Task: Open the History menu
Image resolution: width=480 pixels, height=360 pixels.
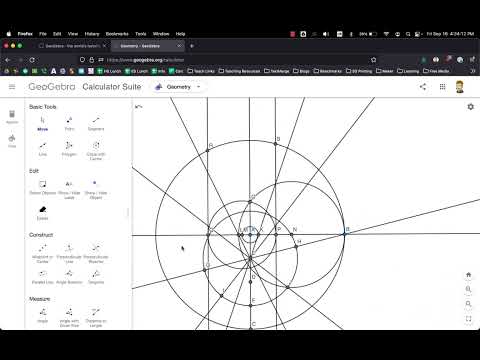Action: tap(92, 34)
